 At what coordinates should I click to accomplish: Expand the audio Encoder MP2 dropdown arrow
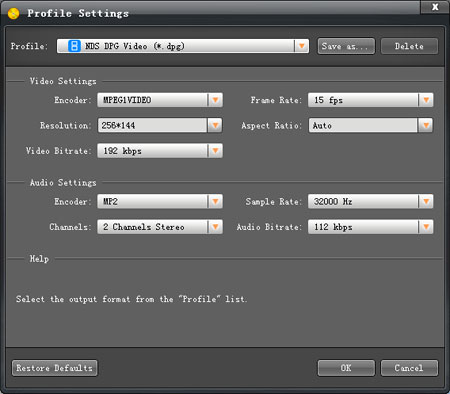tap(215, 201)
